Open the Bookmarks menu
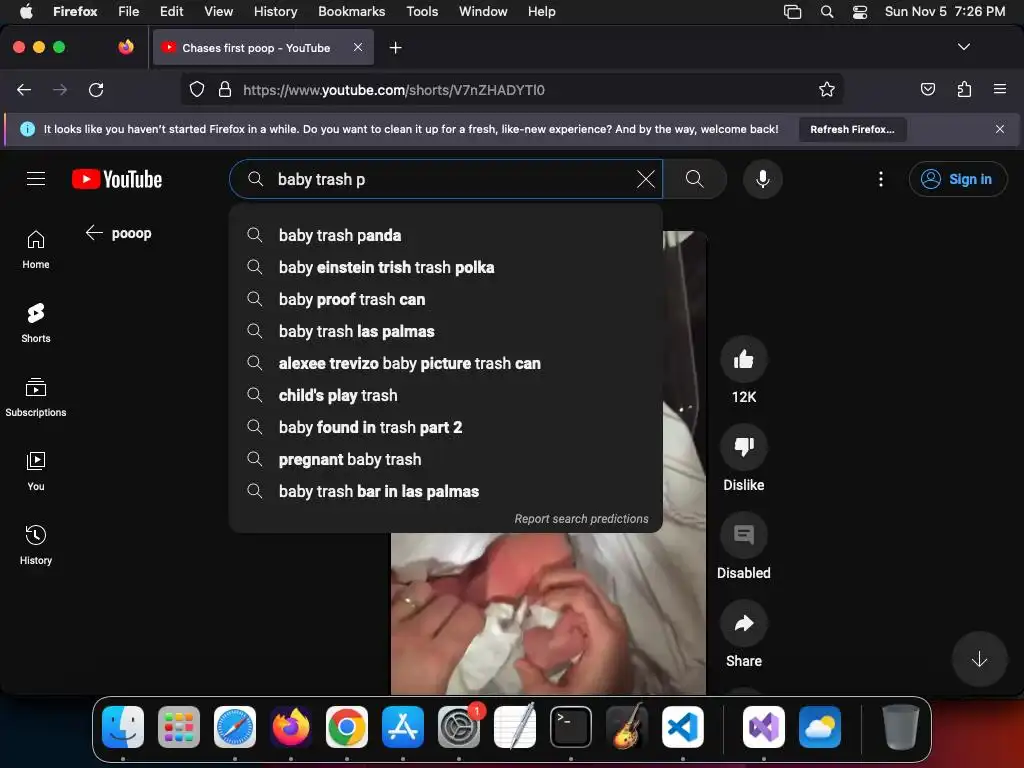This screenshot has width=1024, height=768. (x=351, y=11)
